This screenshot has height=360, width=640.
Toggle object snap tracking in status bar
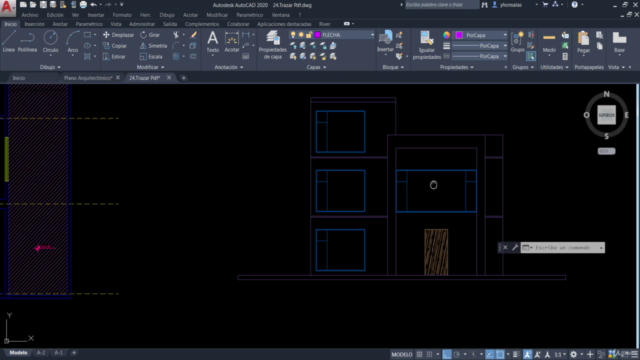point(490,354)
